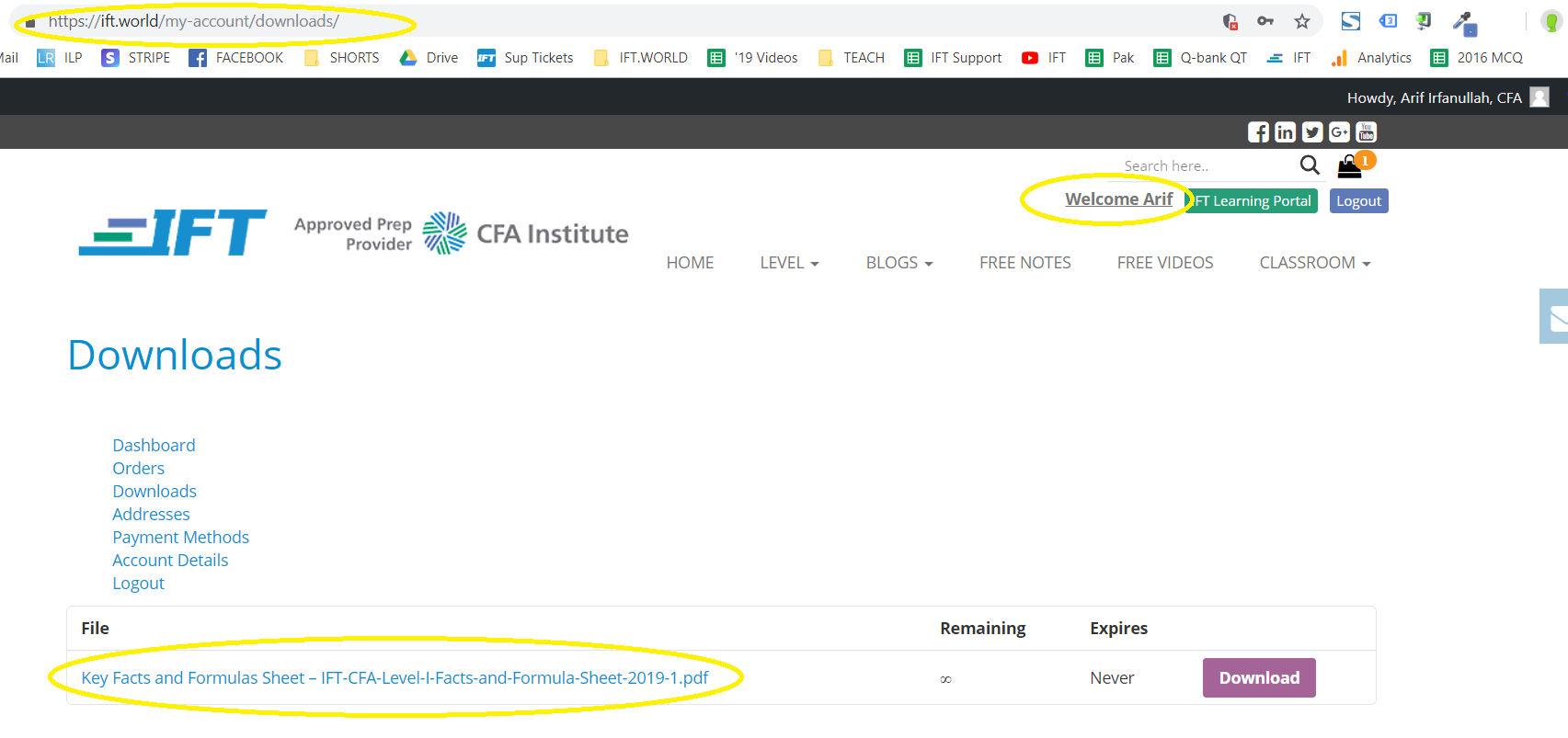Image resolution: width=1568 pixels, height=738 pixels.
Task: Open the saved passwords key icon
Action: tap(1265, 21)
